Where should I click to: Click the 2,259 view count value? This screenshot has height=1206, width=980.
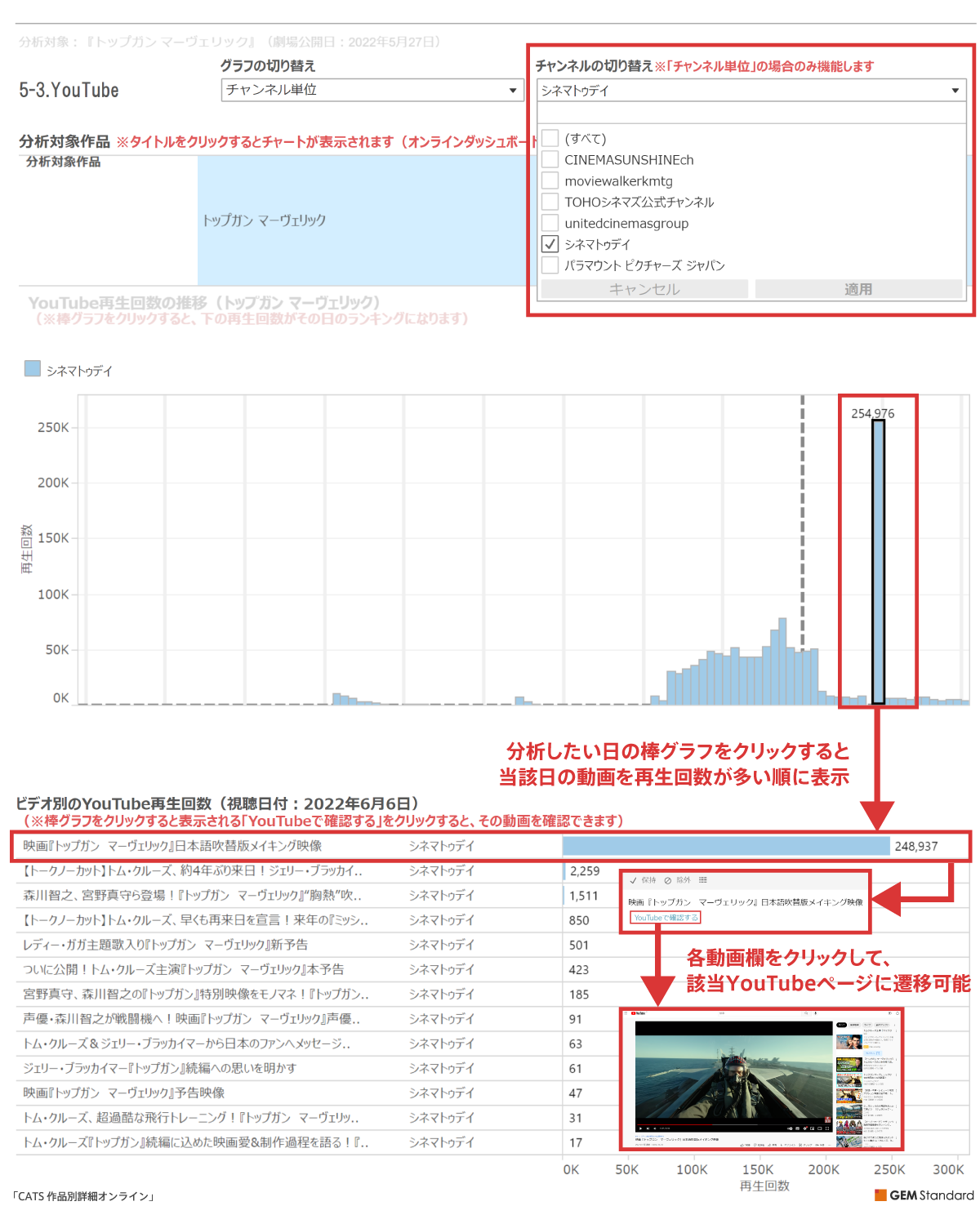585,871
